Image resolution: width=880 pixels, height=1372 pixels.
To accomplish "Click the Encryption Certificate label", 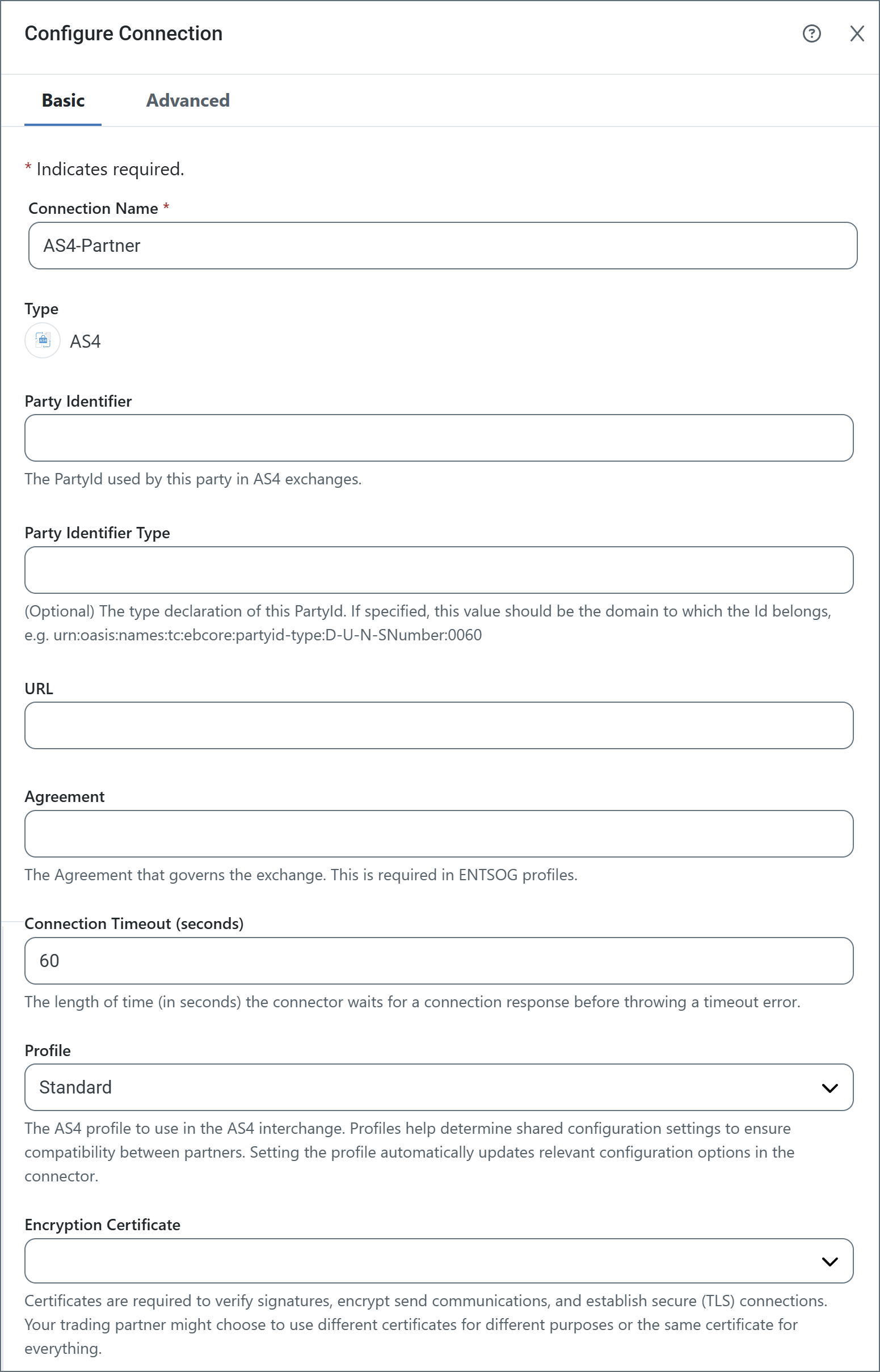I will 102,1225.
